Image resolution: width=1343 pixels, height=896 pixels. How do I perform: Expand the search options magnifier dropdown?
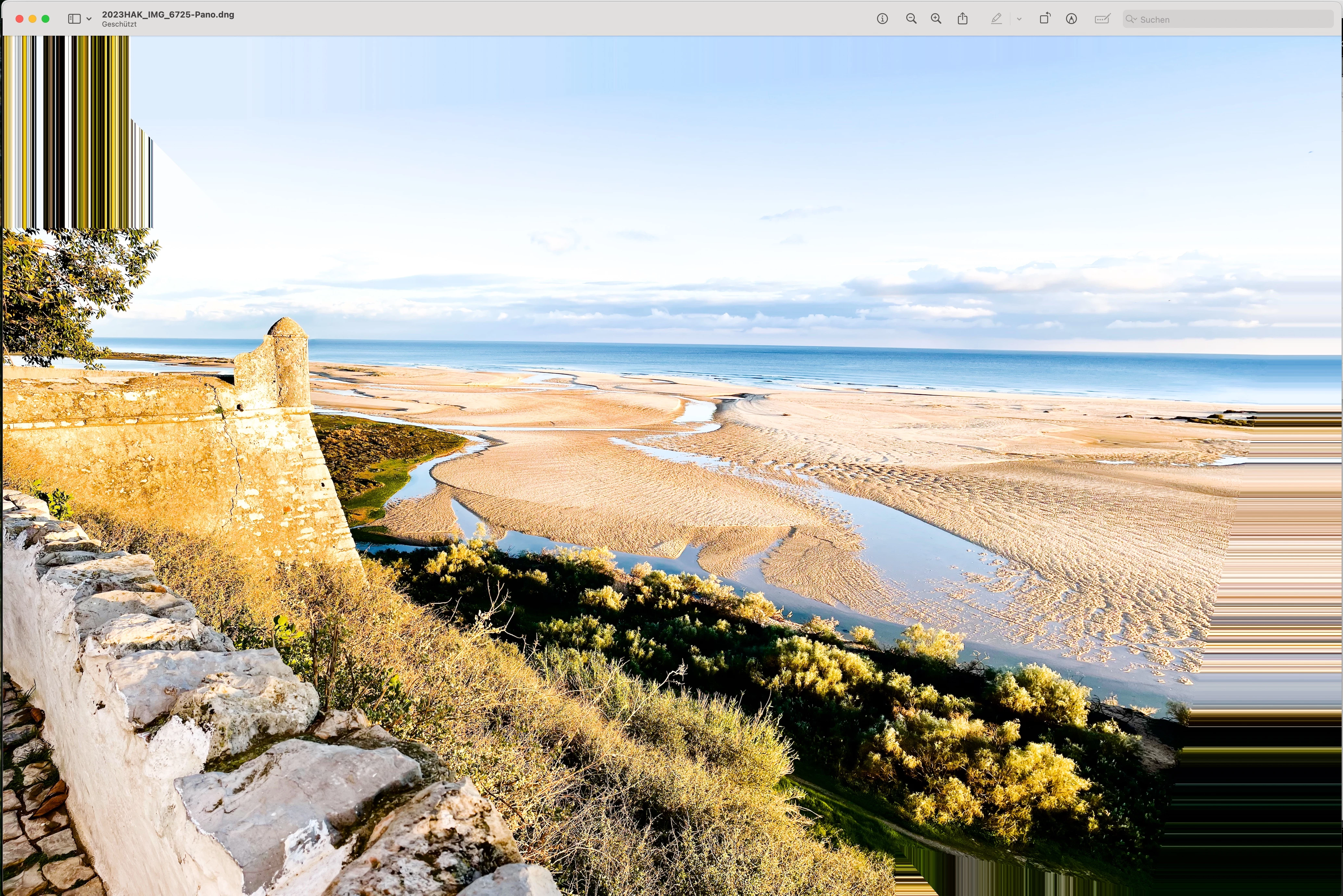(1131, 19)
